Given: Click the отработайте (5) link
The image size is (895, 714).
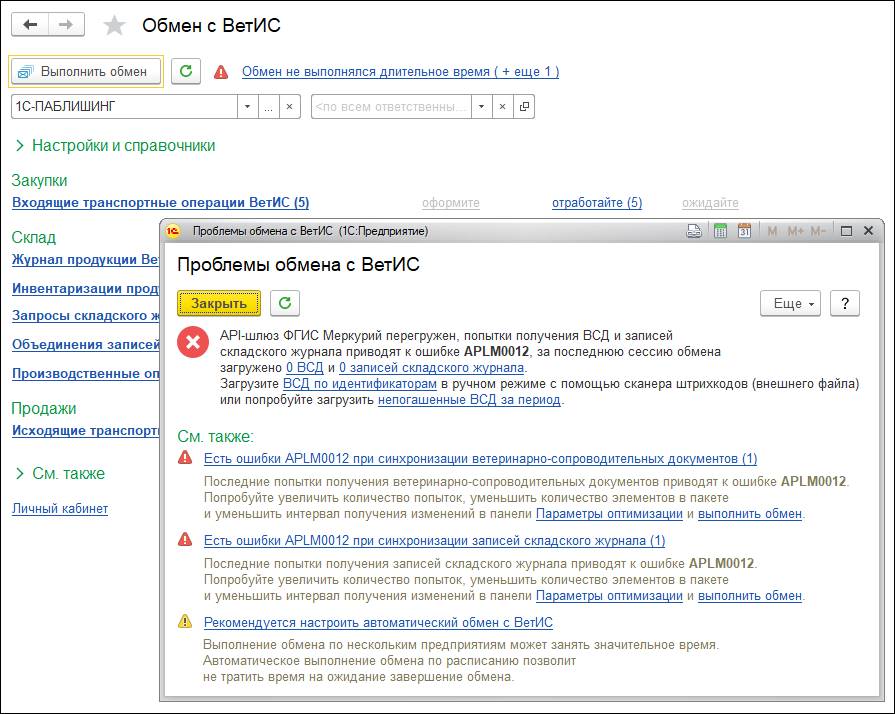Looking at the screenshot, I should click(597, 203).
